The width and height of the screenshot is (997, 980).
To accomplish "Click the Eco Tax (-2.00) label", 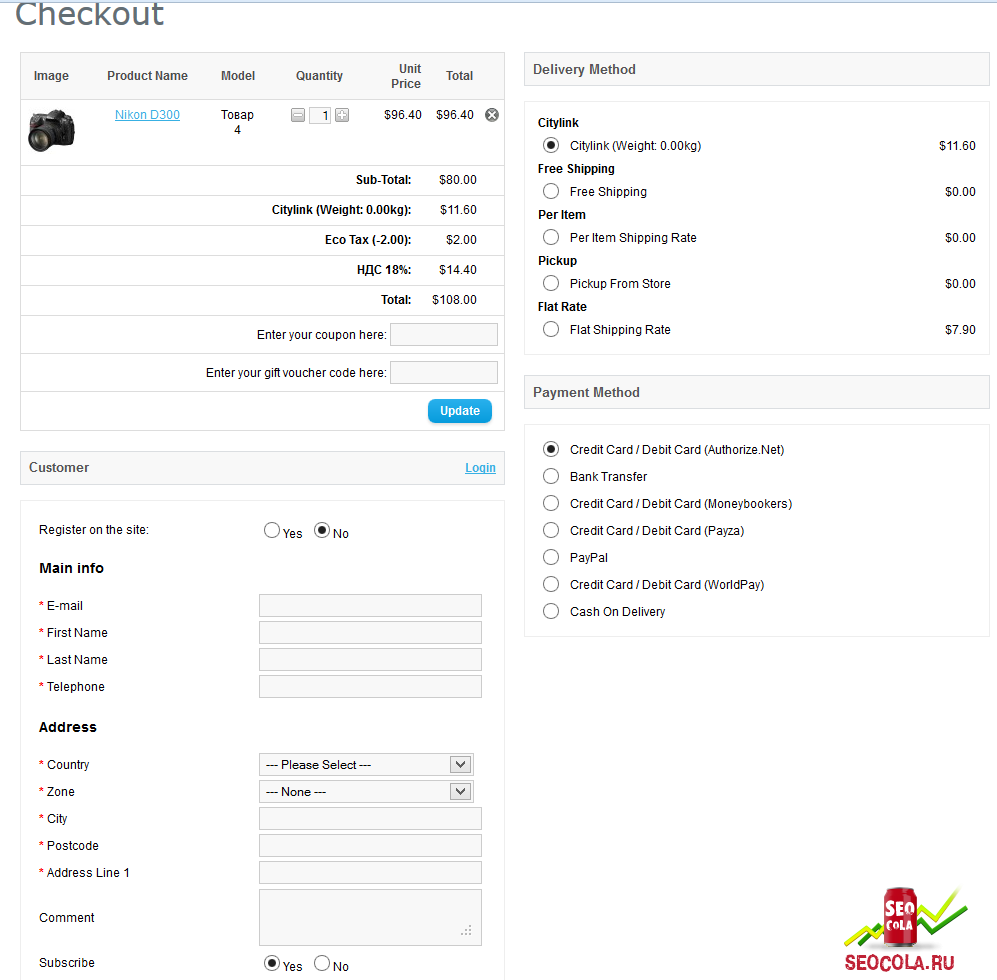I will pos(368,240).
